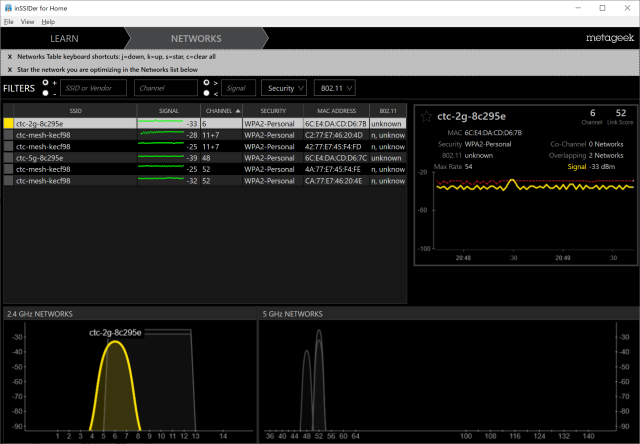
Task: Click the Signal -33 dBm reading
Action: pos(591,166)
